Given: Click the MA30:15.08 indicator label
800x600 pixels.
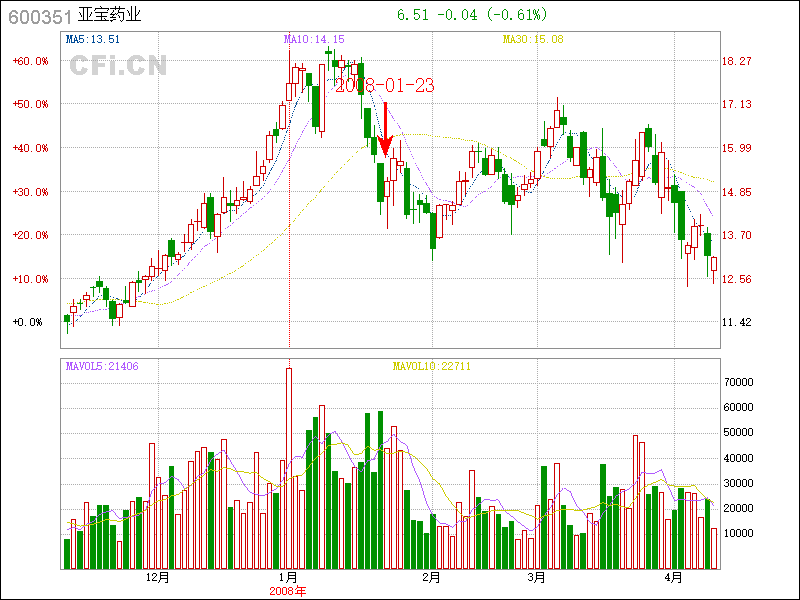Looking at the screenshot, I should coord(533,39).
